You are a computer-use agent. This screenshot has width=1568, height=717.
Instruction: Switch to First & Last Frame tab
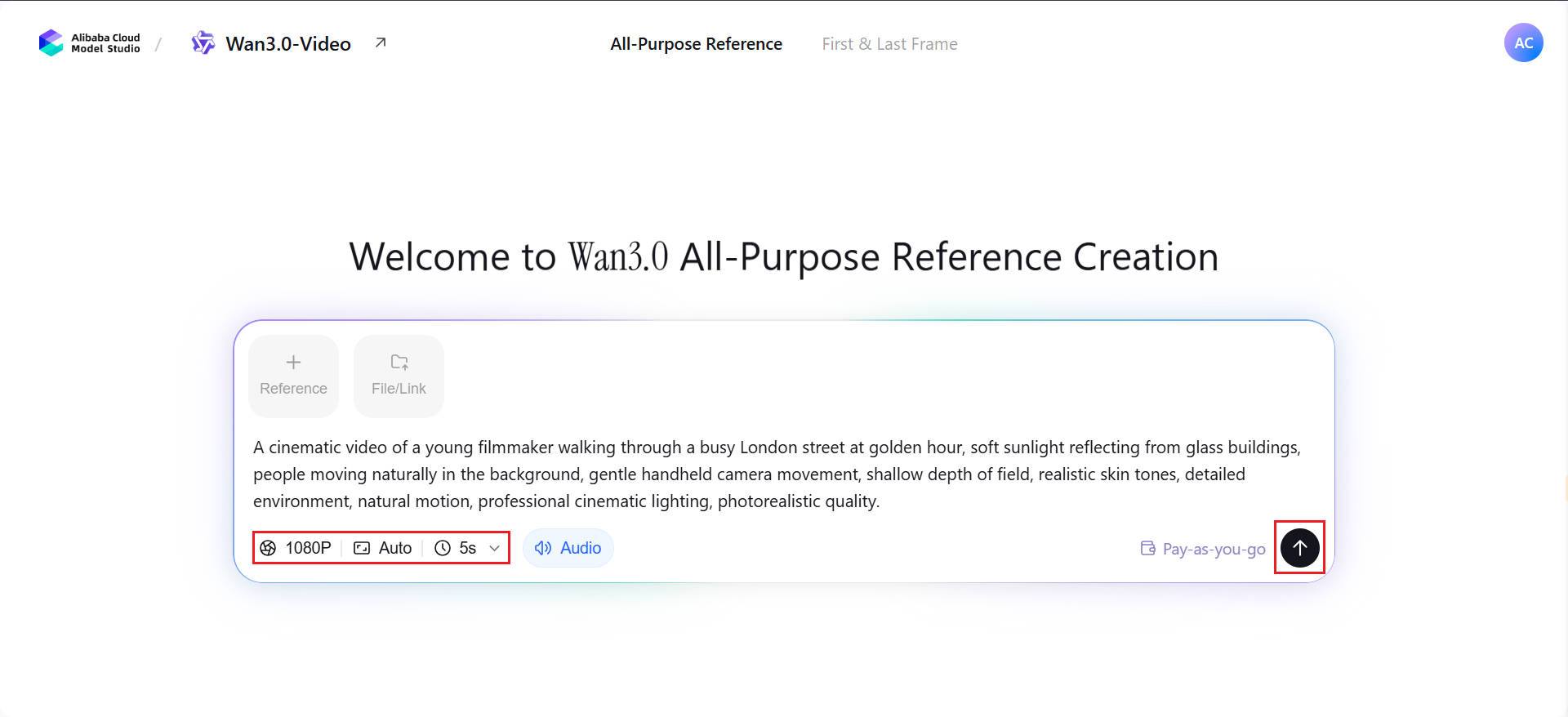tap(889, 44)
